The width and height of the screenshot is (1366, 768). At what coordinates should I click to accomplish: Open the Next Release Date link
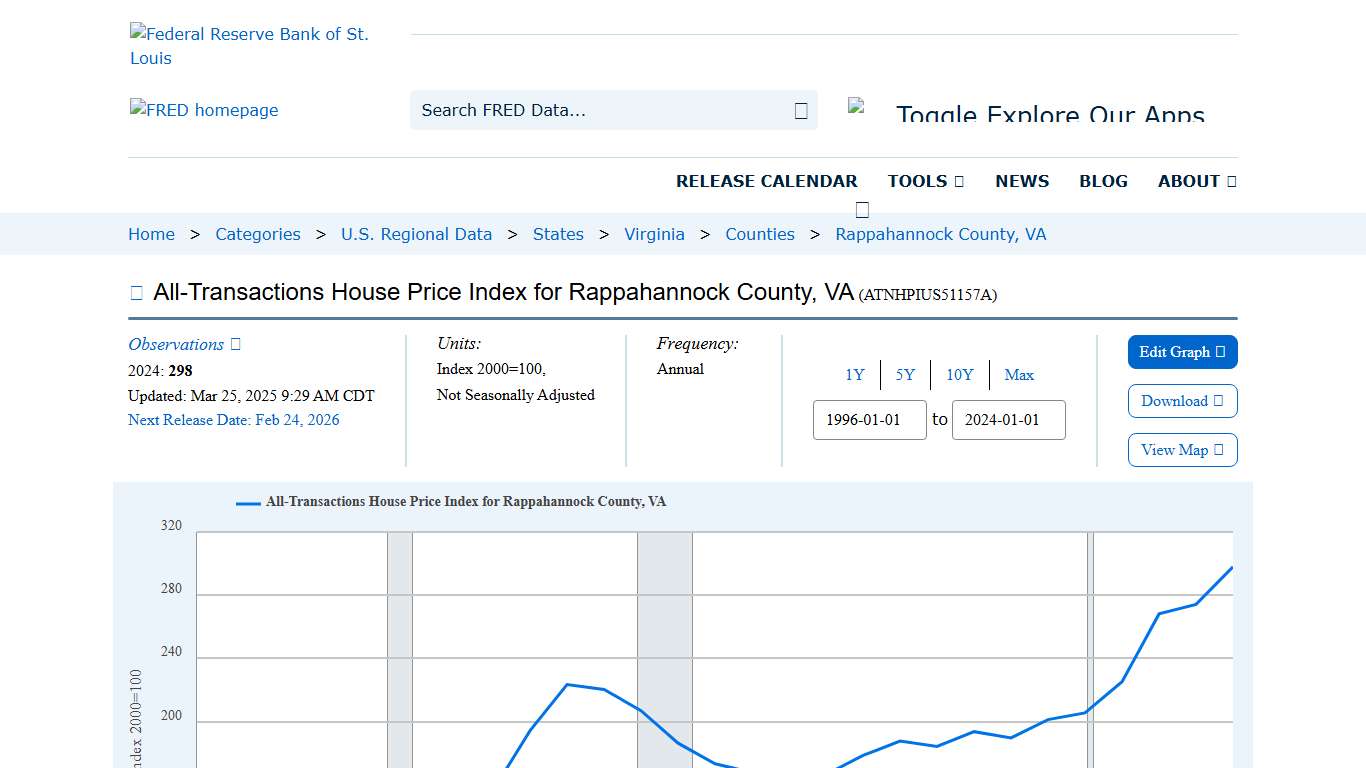coord(234,420)
